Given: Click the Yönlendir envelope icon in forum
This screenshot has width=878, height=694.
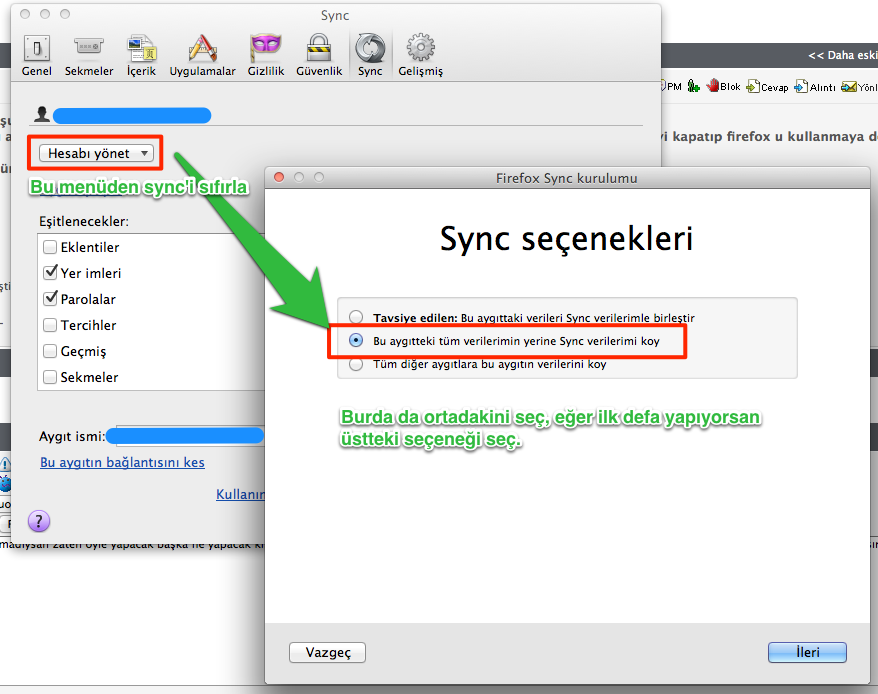Looking at the screenshot, I should pos(849,86).
